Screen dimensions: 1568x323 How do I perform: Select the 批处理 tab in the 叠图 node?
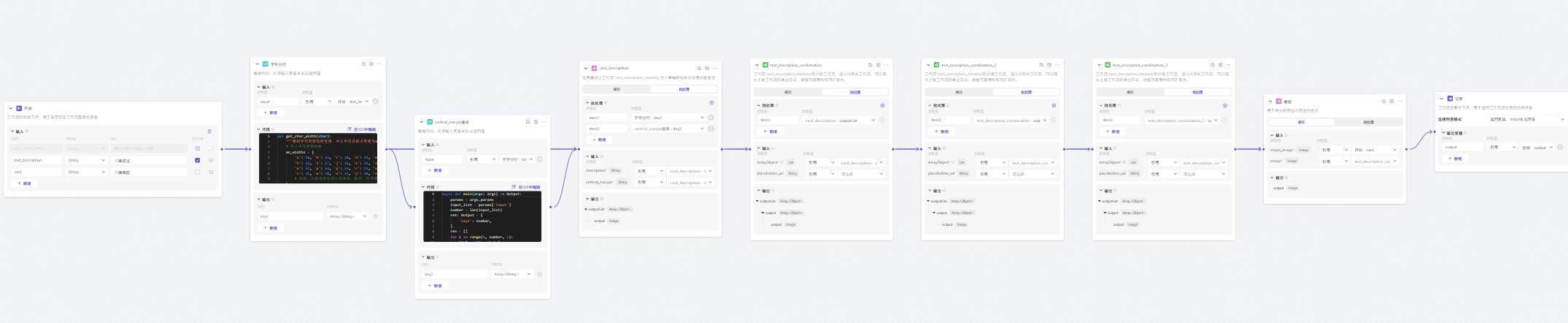click(x=1368, y=122)
